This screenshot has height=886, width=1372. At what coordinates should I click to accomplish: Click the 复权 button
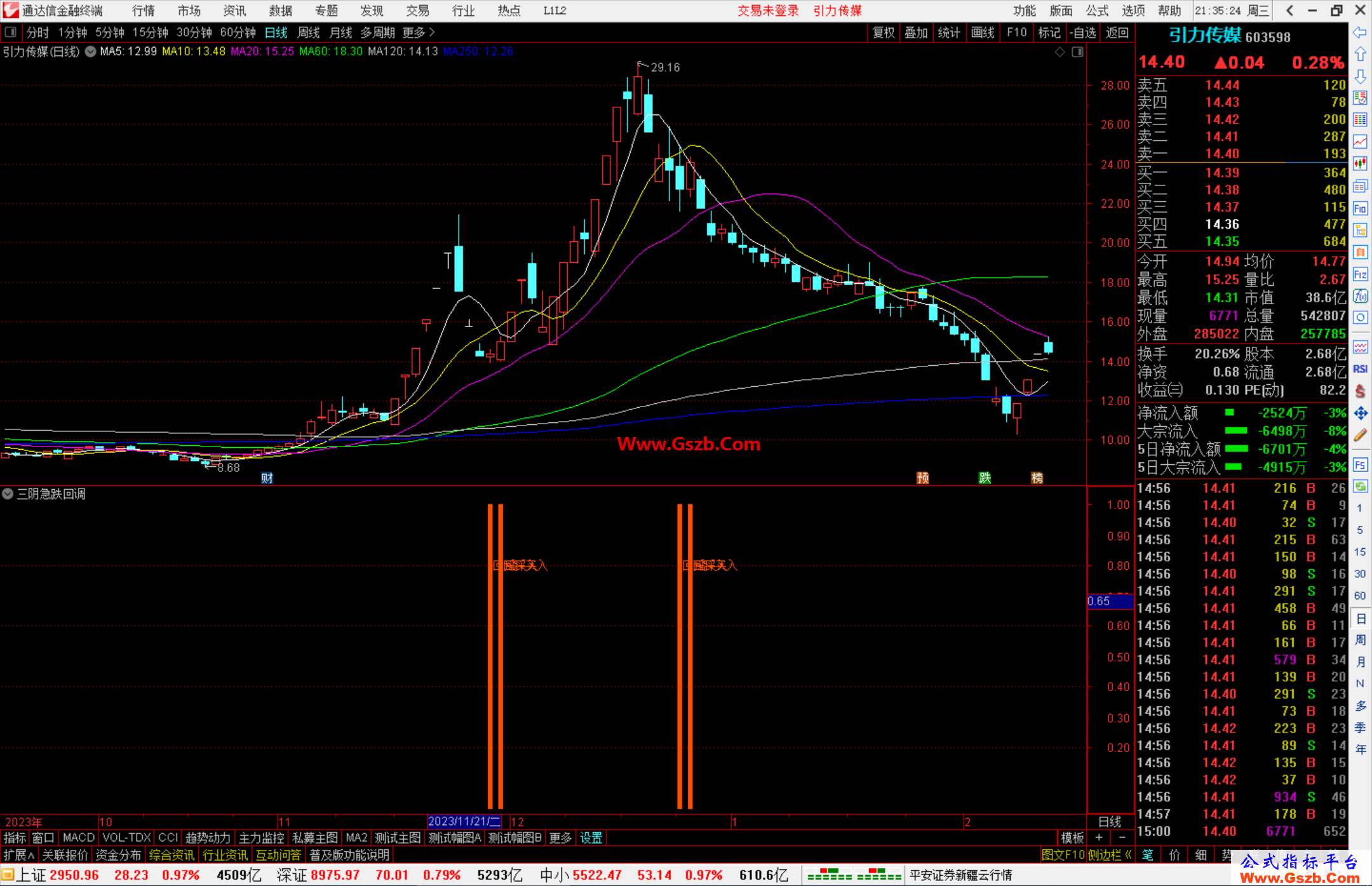click(x=884, y=32)
